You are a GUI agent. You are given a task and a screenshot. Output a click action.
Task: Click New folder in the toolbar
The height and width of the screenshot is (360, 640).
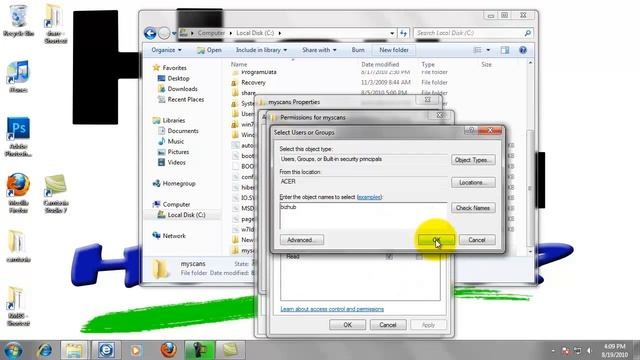(x=394, y=50)
